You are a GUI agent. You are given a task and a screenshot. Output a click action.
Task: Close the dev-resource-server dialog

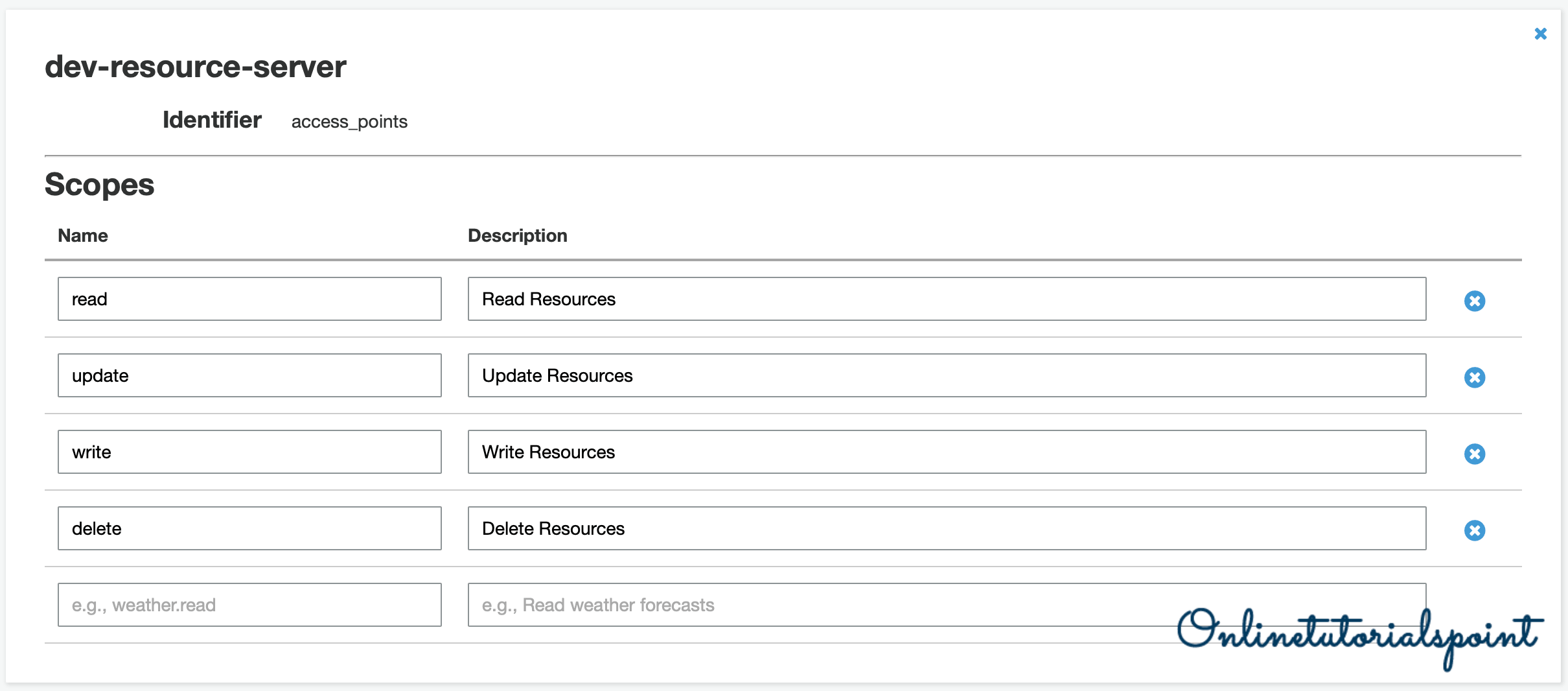(x=1540, y=34)
